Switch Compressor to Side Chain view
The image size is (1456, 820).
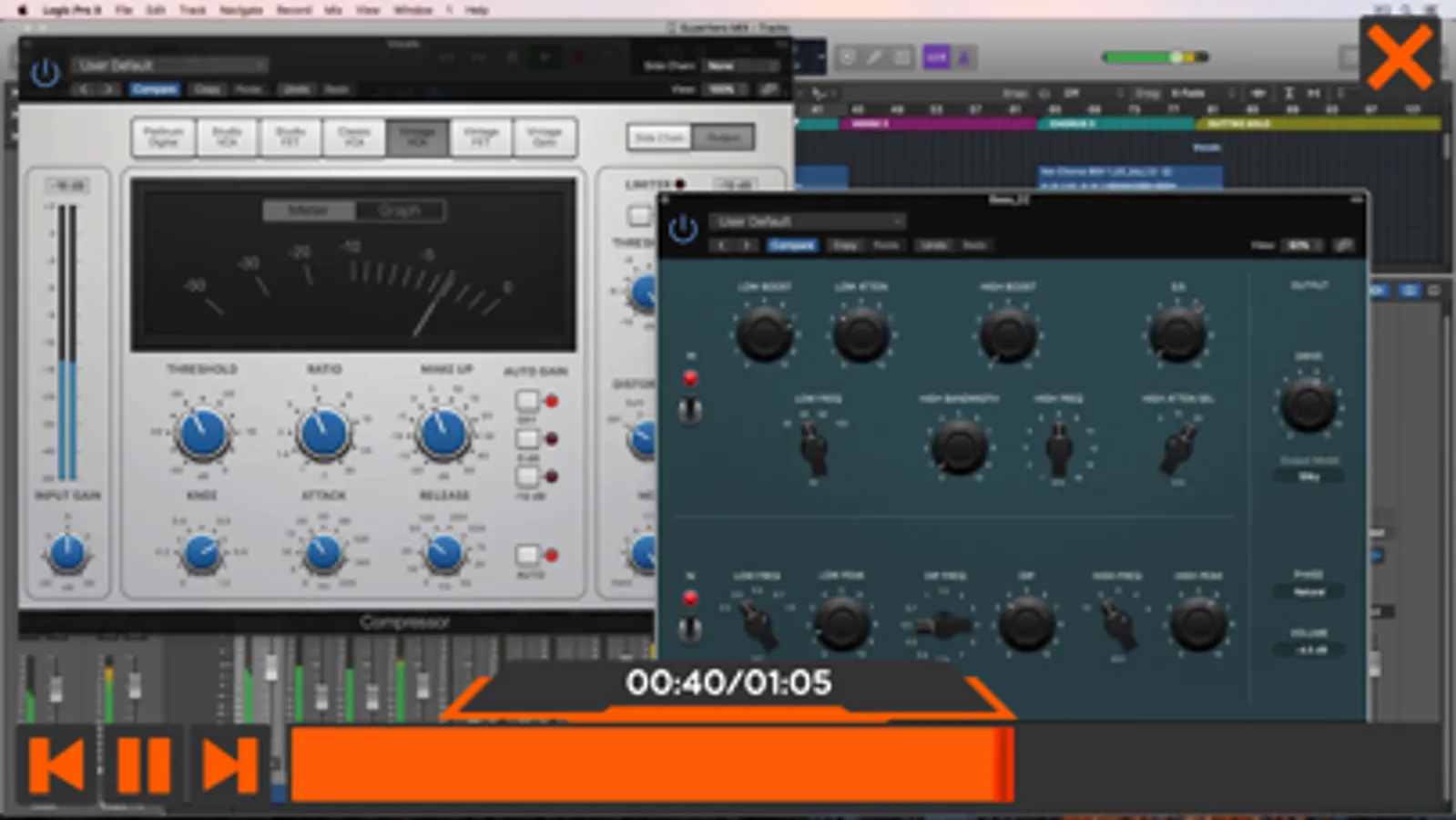(x=659, y=138)
